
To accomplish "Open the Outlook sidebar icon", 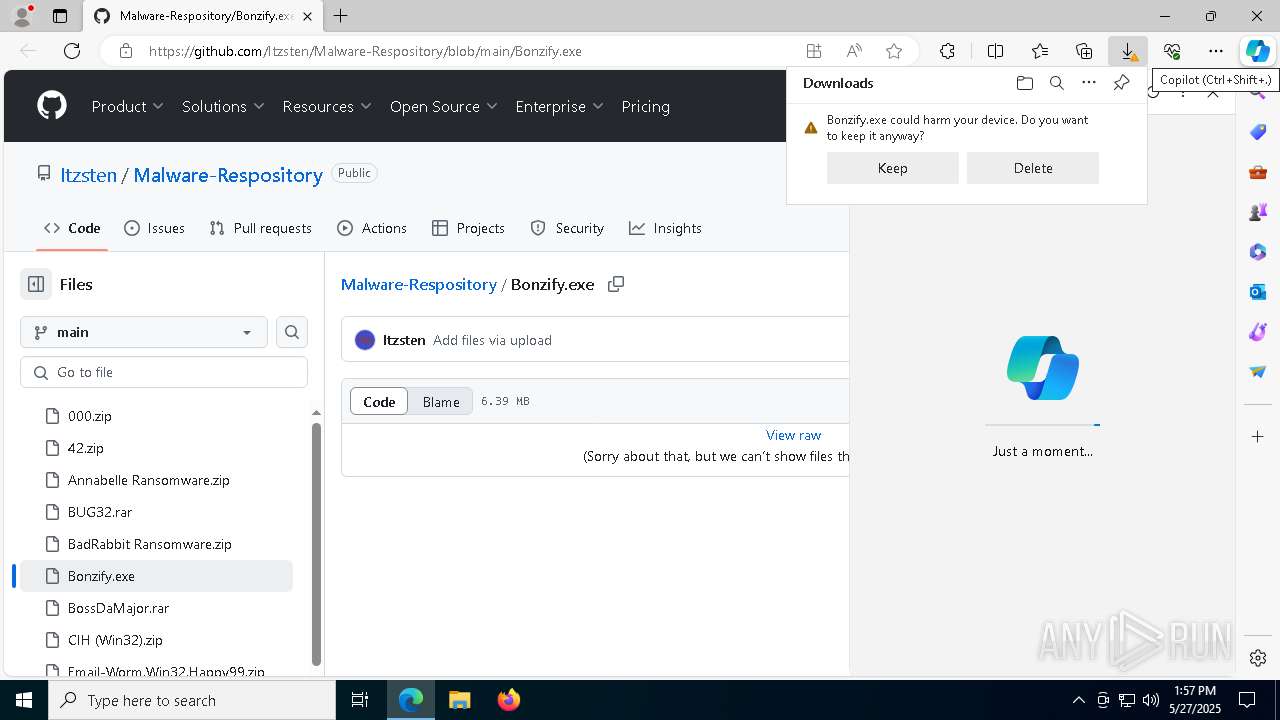I will click(x=1258, y=292).
